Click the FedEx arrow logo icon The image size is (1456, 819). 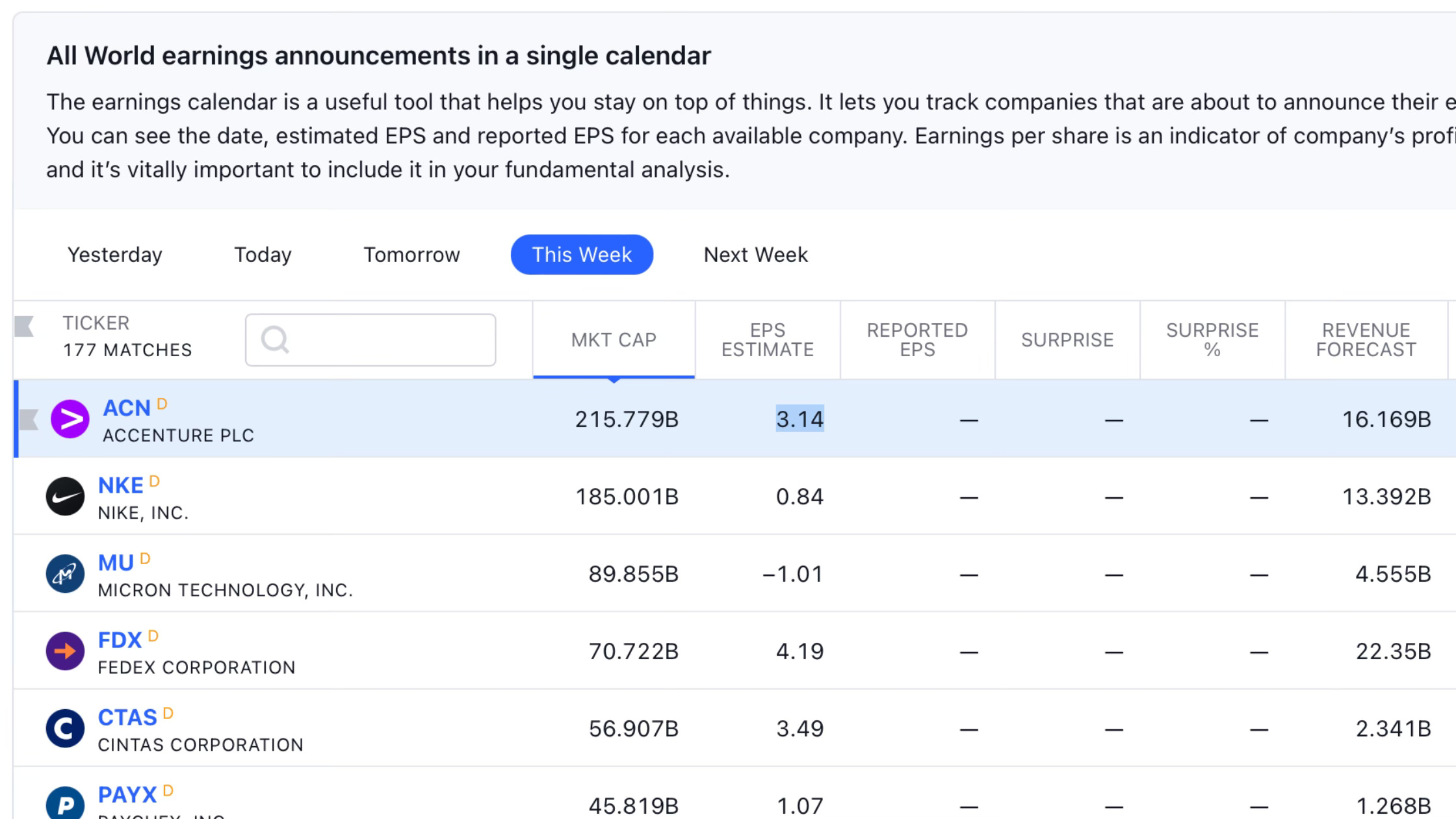click(65, 651)
